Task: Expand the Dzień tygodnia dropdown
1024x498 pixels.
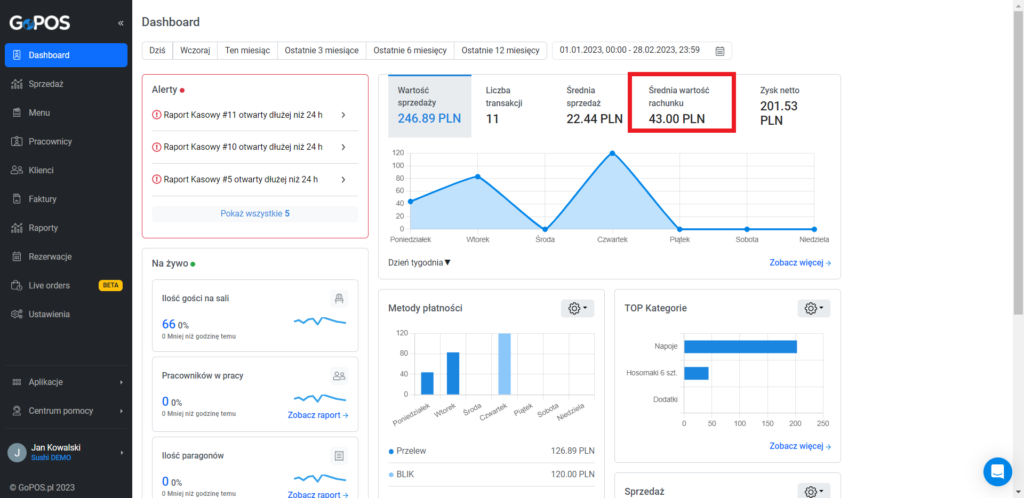Action: (419, 262)
